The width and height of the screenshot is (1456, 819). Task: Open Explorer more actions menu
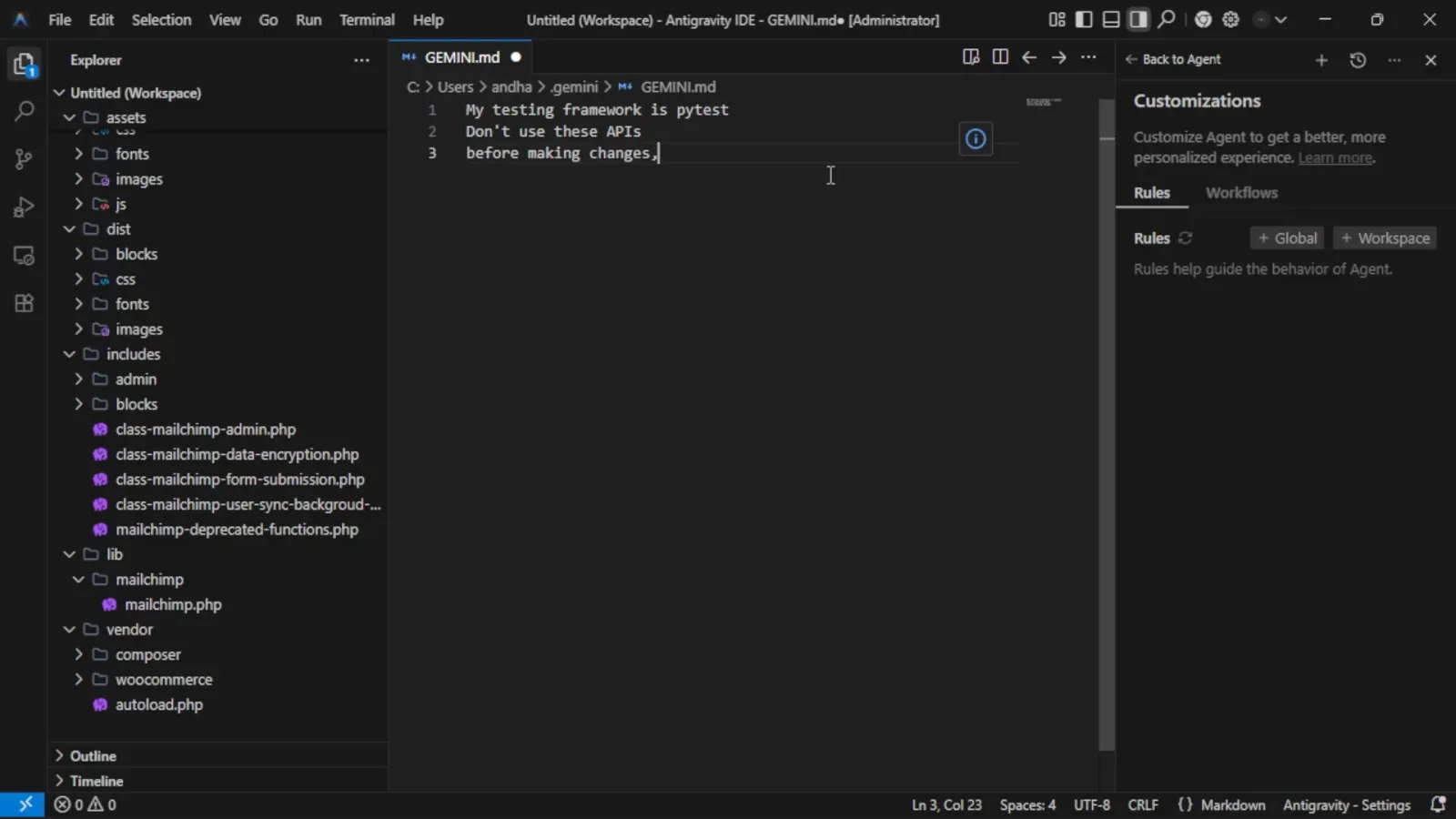click(x=361, y=60)
